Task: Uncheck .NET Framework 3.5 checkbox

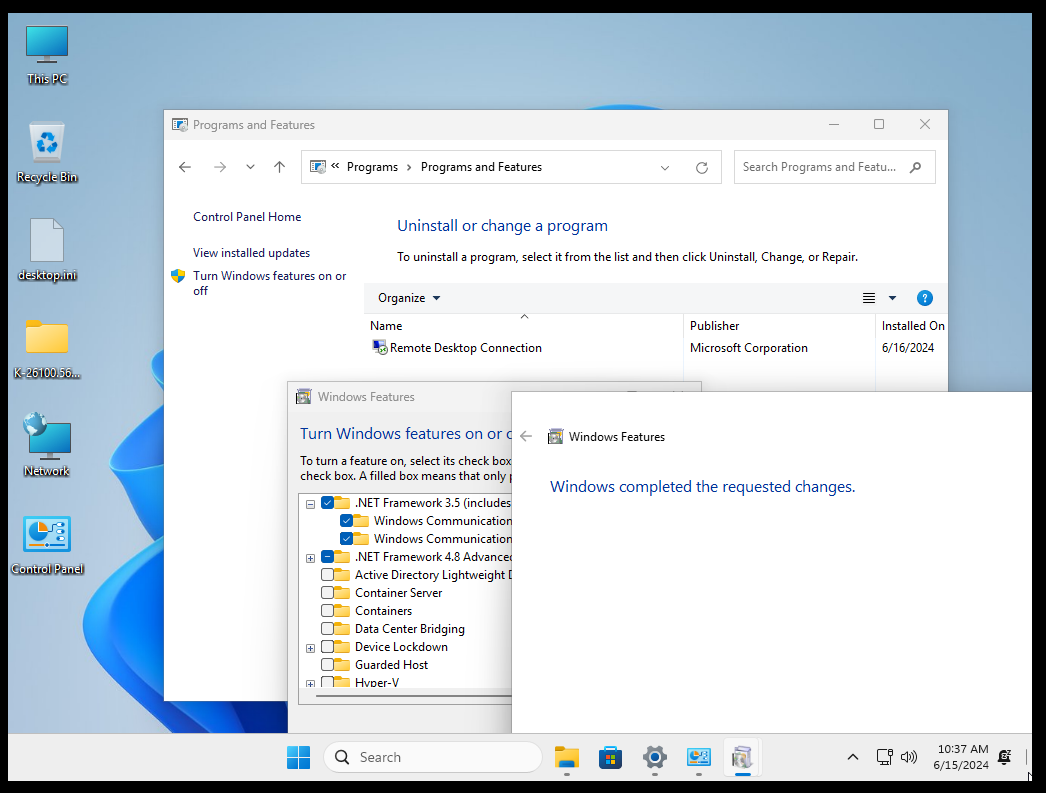Action: coord(328,502)
